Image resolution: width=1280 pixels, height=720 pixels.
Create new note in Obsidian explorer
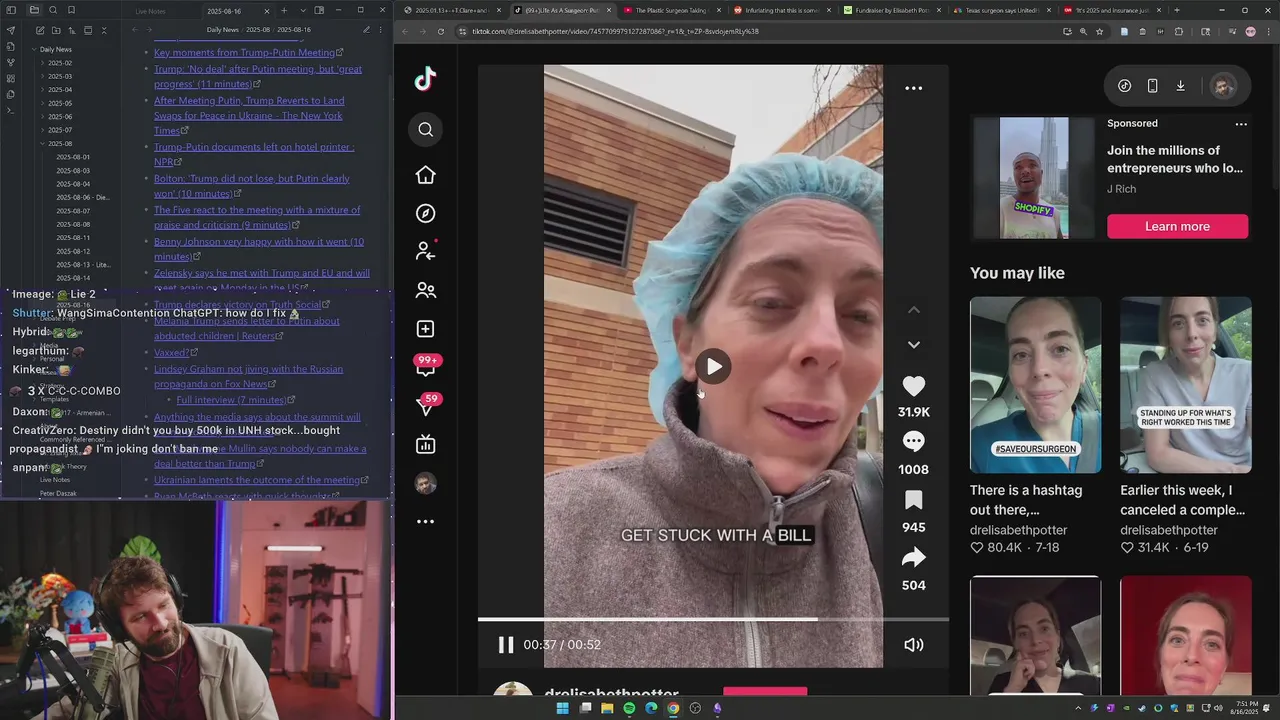(38, 30)
